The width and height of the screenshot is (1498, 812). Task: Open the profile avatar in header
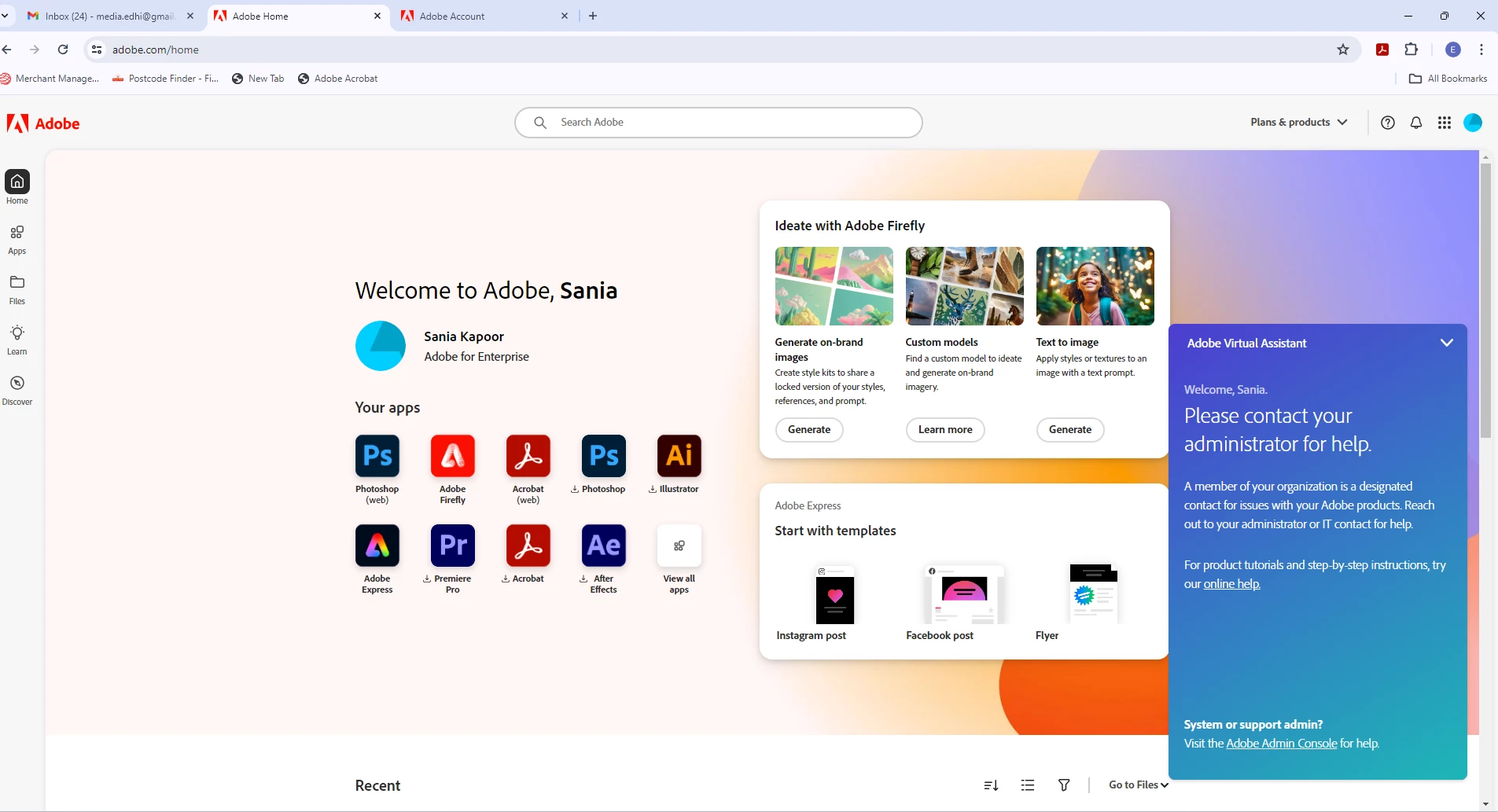(1473, 123)
